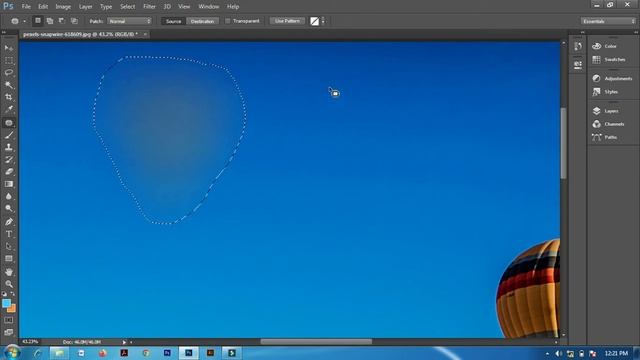Select the Magic Wand tool

[x=9, y=85]
